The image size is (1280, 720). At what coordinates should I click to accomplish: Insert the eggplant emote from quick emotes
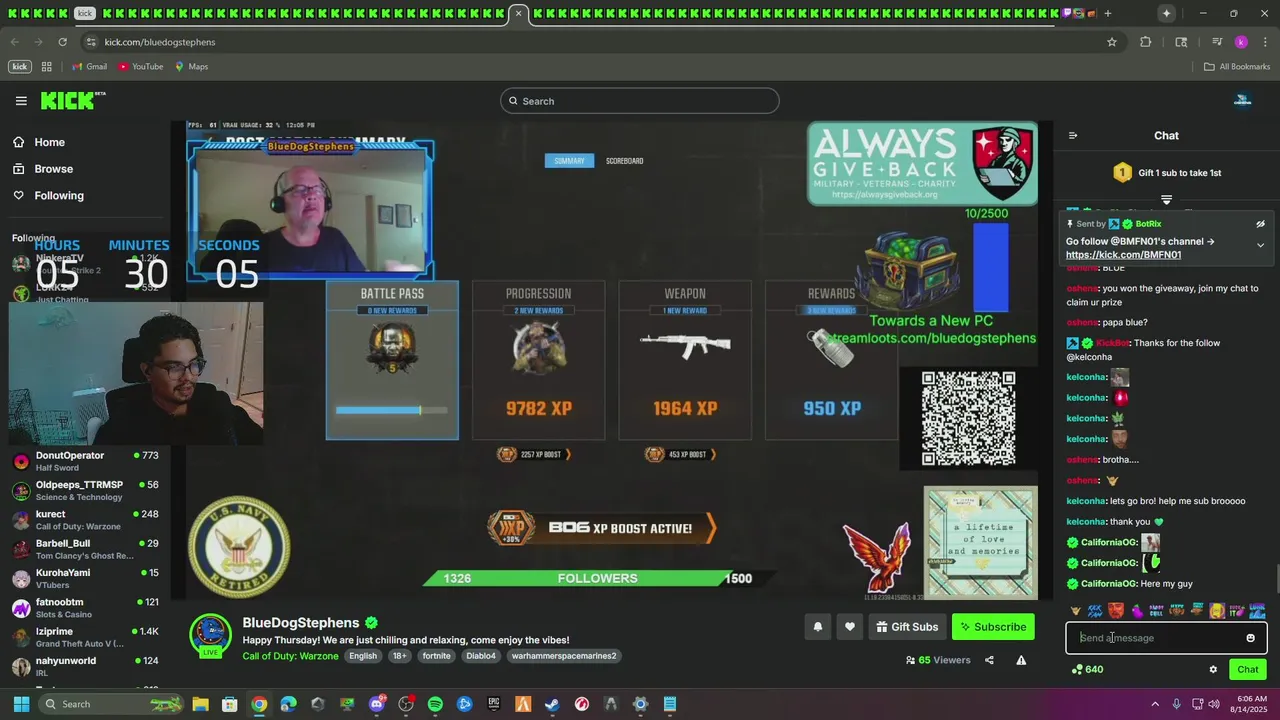point(1136,610)
